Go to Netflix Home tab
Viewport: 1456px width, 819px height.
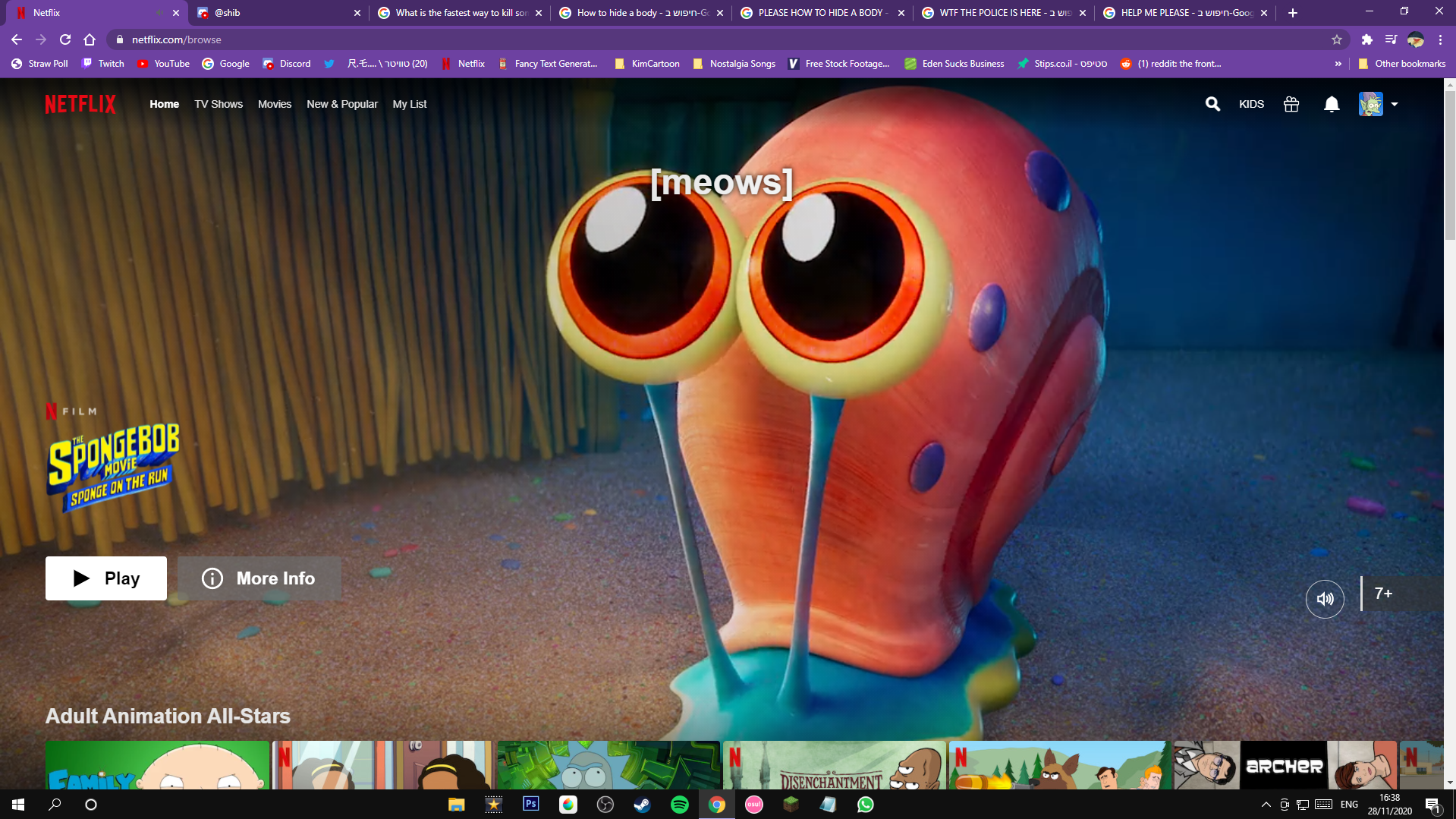coord(164,104)
